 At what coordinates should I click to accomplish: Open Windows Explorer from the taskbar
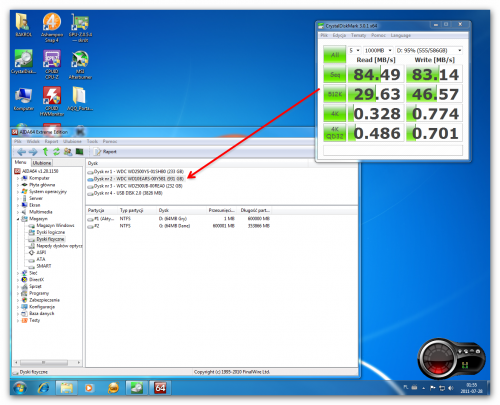pyautogui.click(x=66, y=388)
